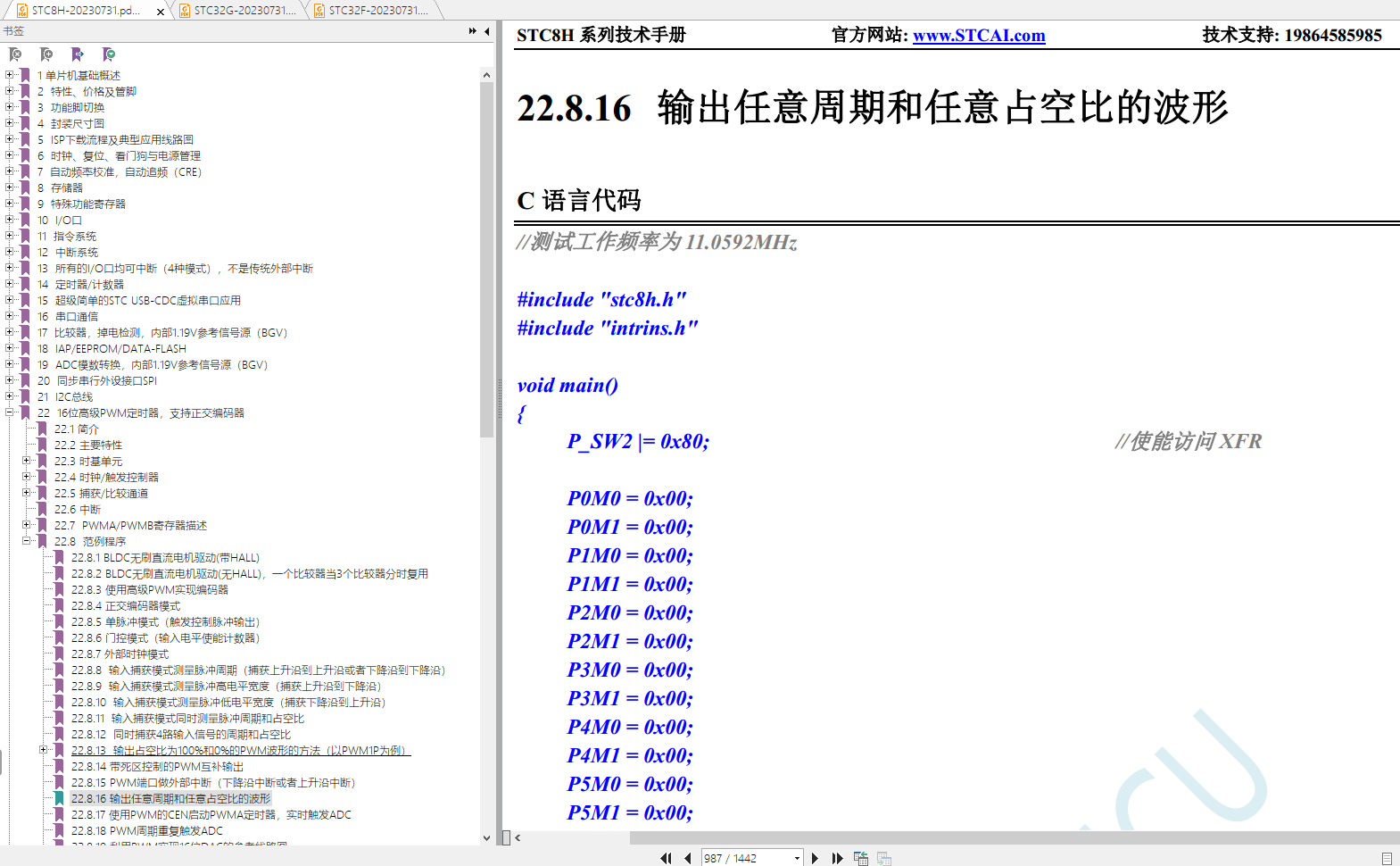Open bookmark 16 串口通信
The image size is (1400, 866).
tap(68, 316)
